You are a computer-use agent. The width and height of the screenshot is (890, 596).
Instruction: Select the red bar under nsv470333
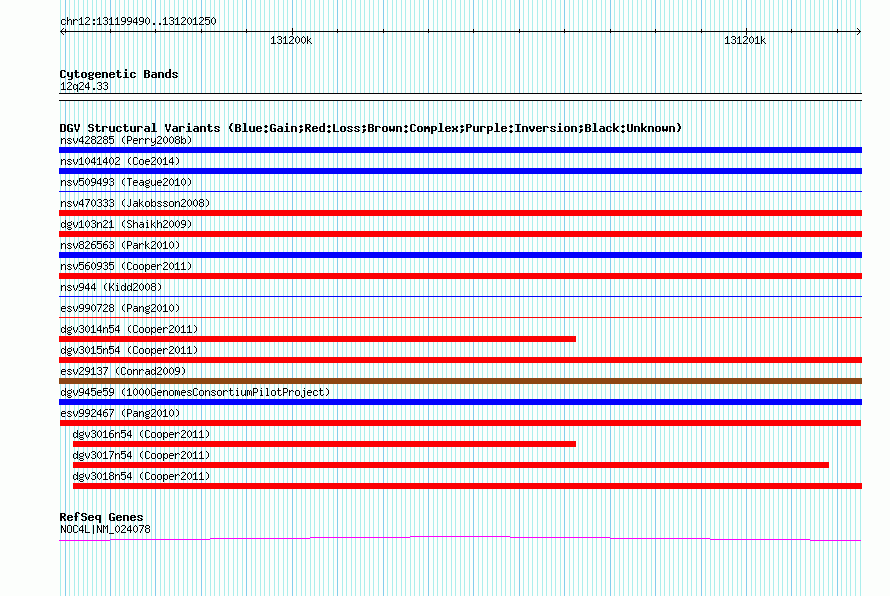coord(460,213)
